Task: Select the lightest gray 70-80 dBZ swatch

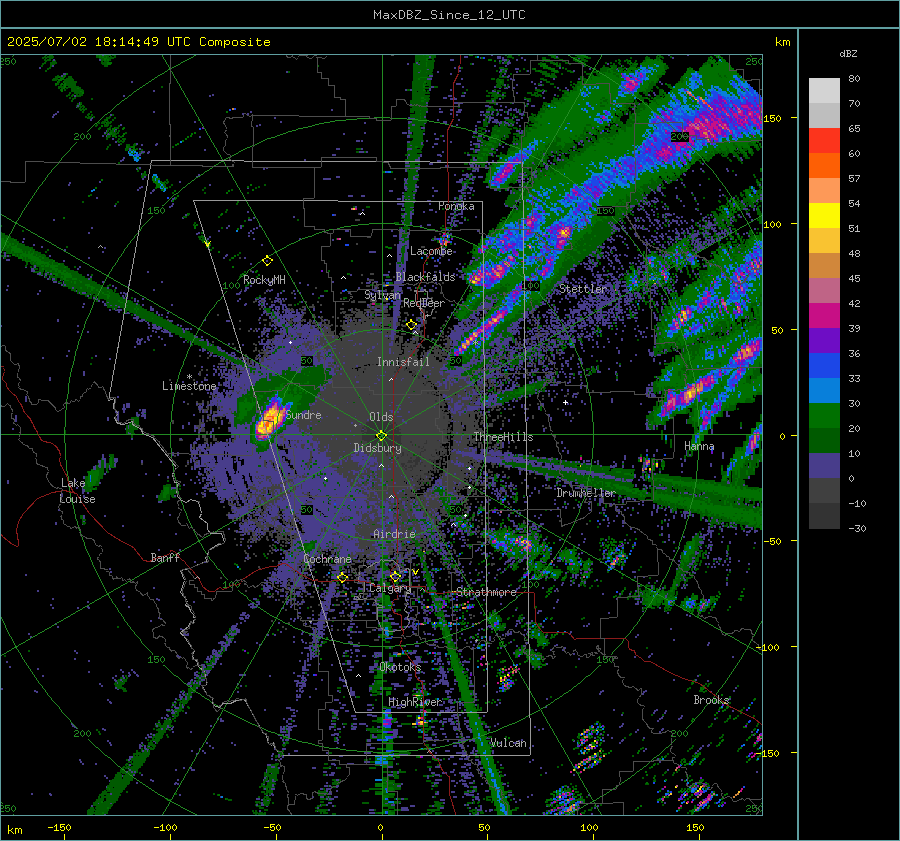Action: click(824, 91)
